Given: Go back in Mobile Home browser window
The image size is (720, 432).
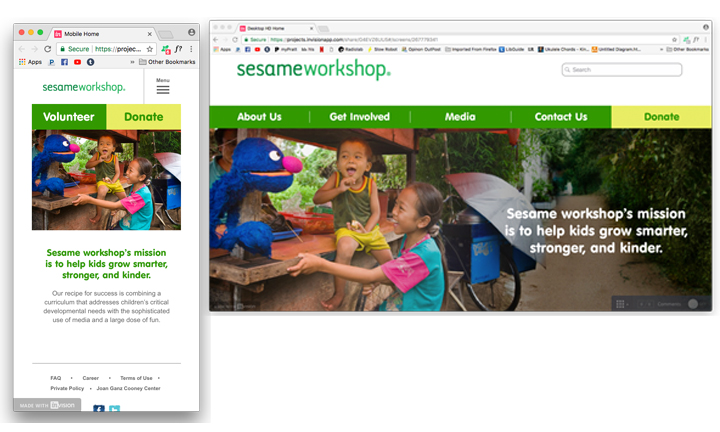Looking at the screenshot, I should (x=22, y=49).
